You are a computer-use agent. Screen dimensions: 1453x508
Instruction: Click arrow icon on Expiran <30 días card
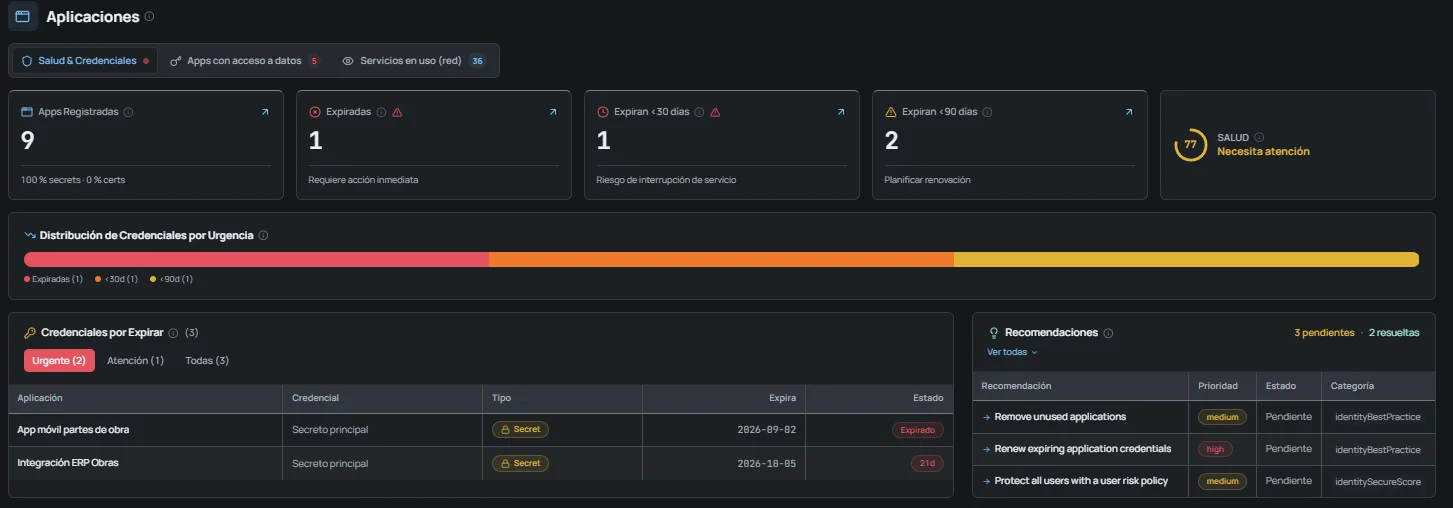[841, 112]
